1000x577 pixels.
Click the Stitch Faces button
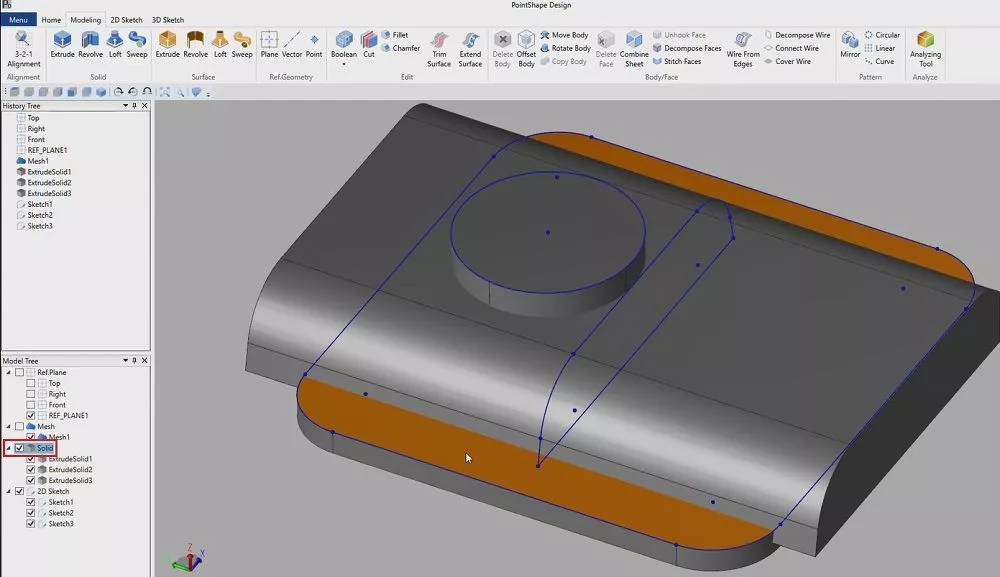coord(682,62)
